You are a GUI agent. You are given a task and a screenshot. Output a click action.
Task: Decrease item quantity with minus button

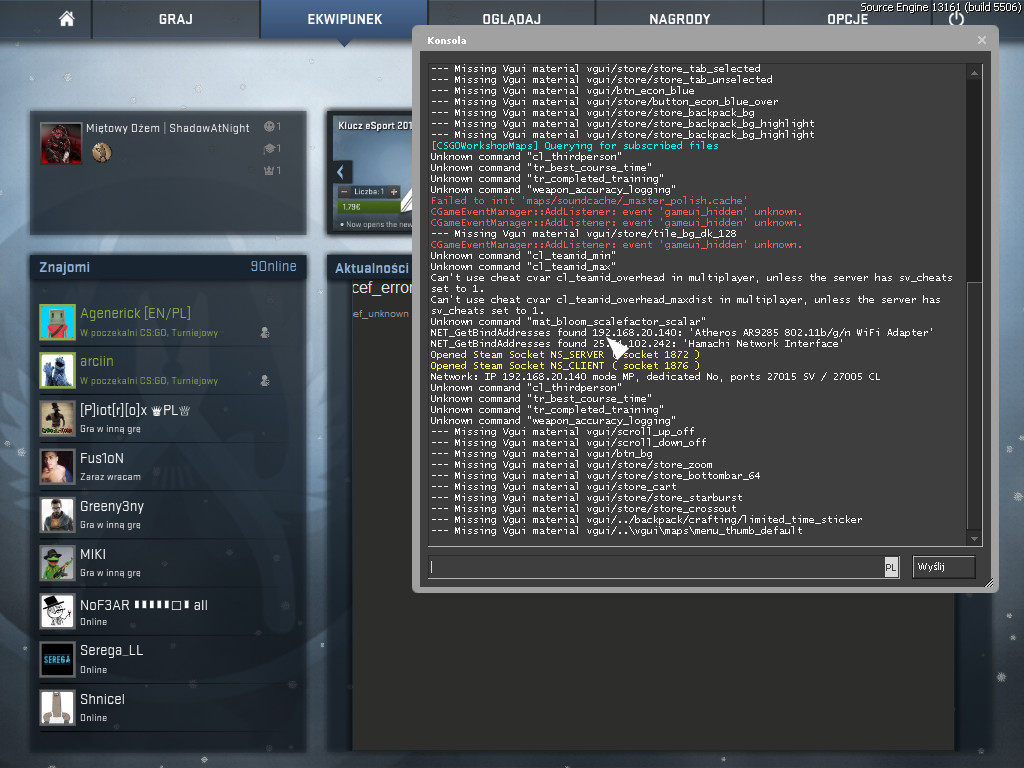pos(345,191)
